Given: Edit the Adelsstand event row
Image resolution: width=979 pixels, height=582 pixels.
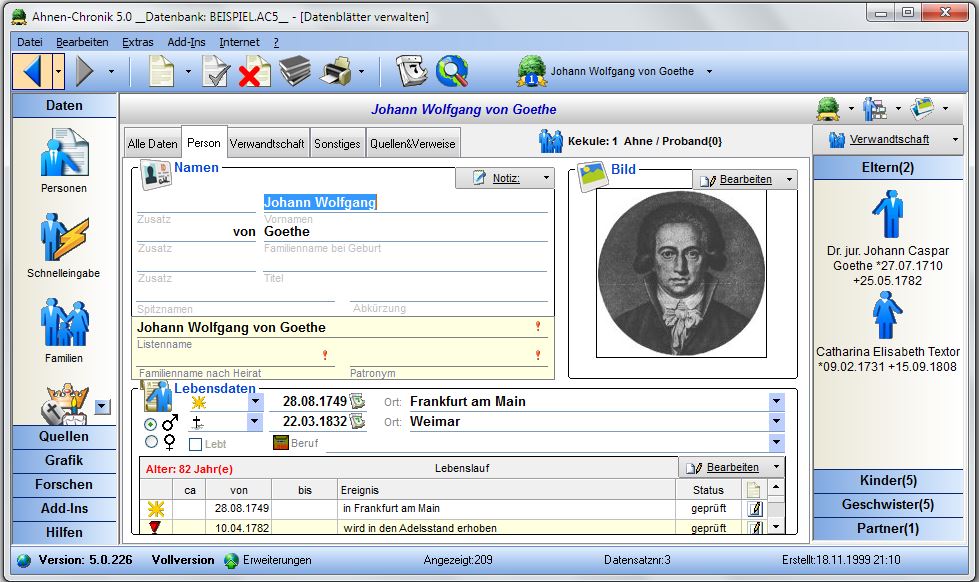Looking at the screenshot, I should (755, 528).
